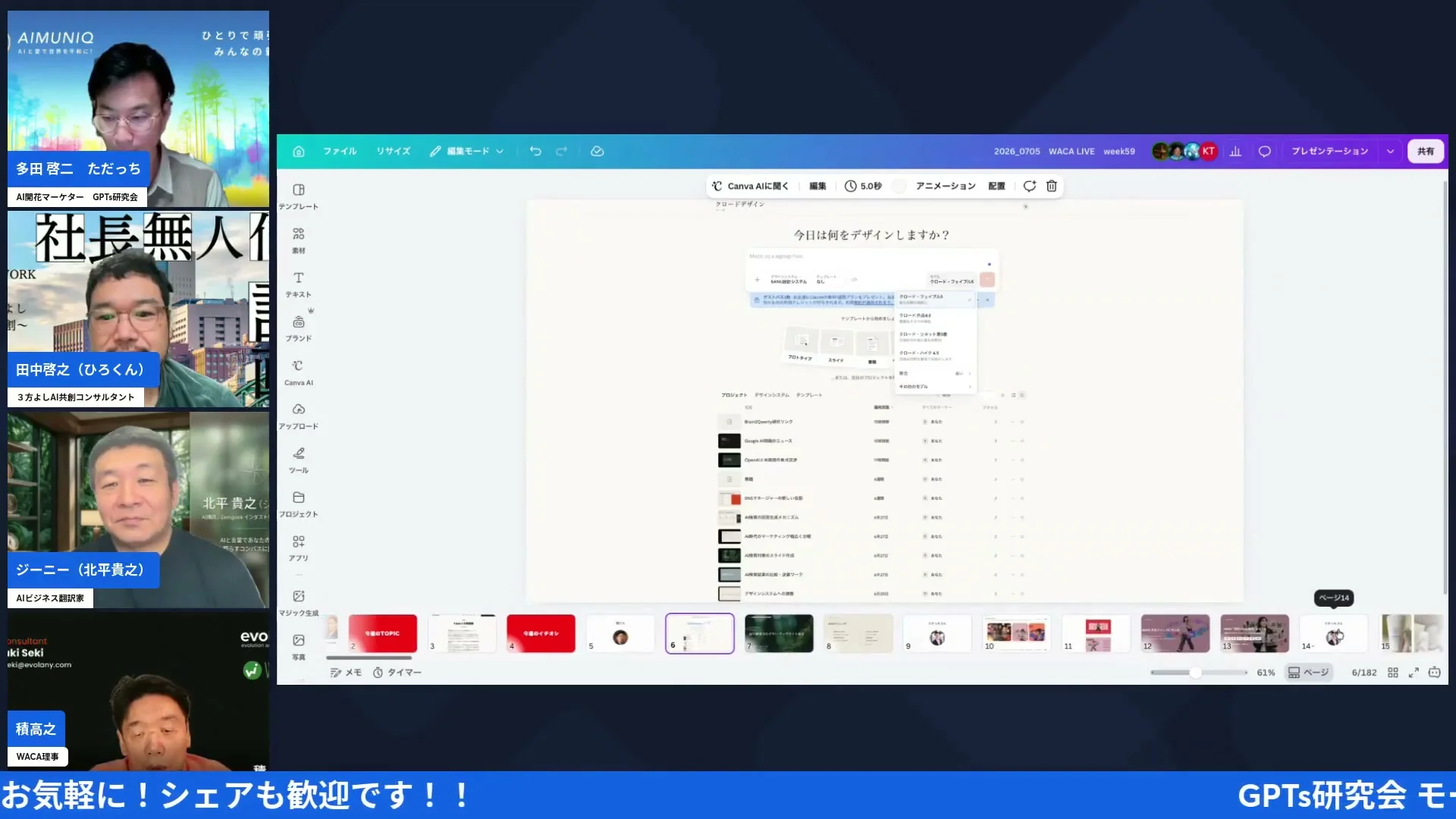Open アニメーション options
This screenshot has width=1456, height=819.
coord(946,186)
